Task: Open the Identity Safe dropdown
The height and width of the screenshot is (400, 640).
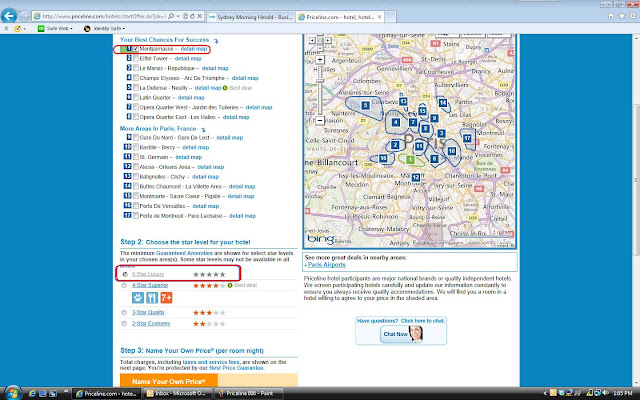Action: click(104, 29)
